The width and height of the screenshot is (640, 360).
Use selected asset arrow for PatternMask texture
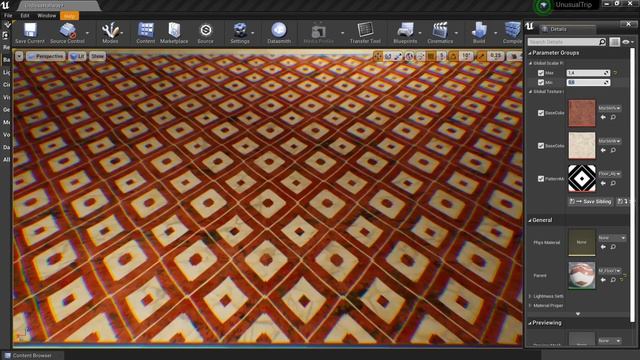[x=603, y=184]
